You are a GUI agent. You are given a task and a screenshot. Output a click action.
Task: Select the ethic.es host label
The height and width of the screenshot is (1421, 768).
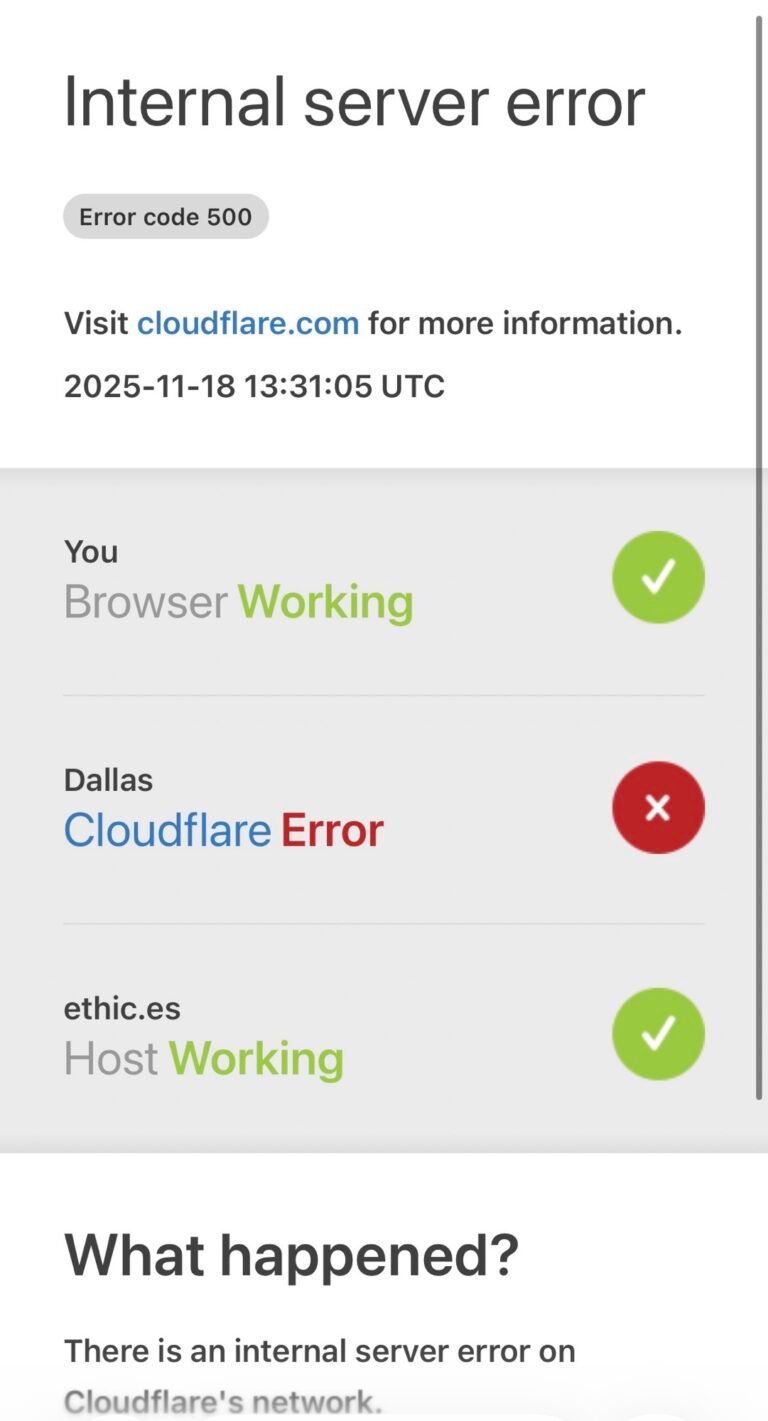tap(122, 1008)
